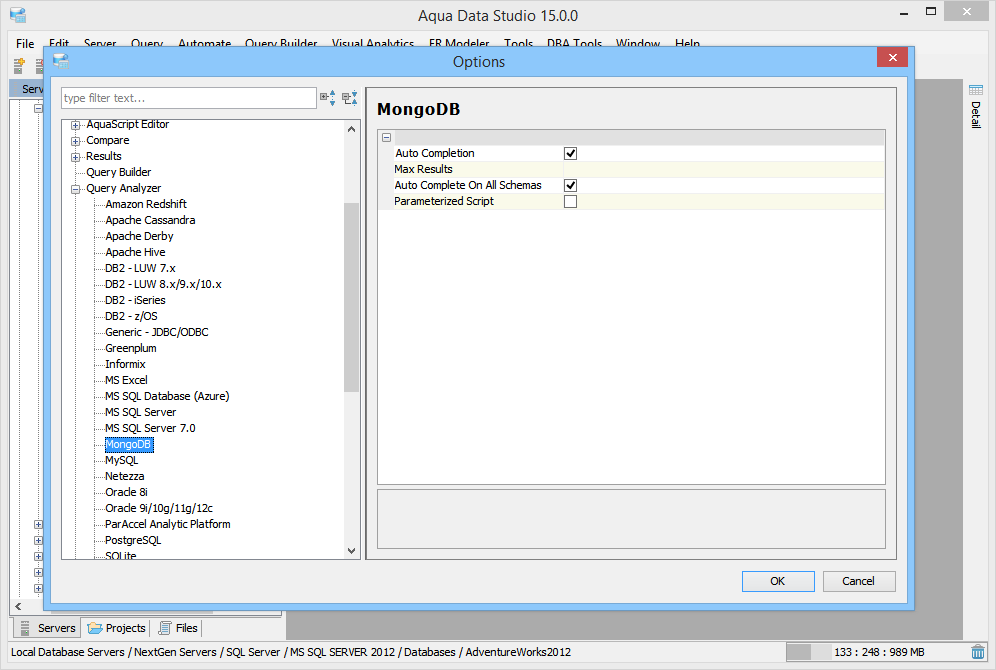Image resolution: width=996 pixels, height=670 pixels.
Task: Expand the AquaScript Editor node
Action: 76,125
